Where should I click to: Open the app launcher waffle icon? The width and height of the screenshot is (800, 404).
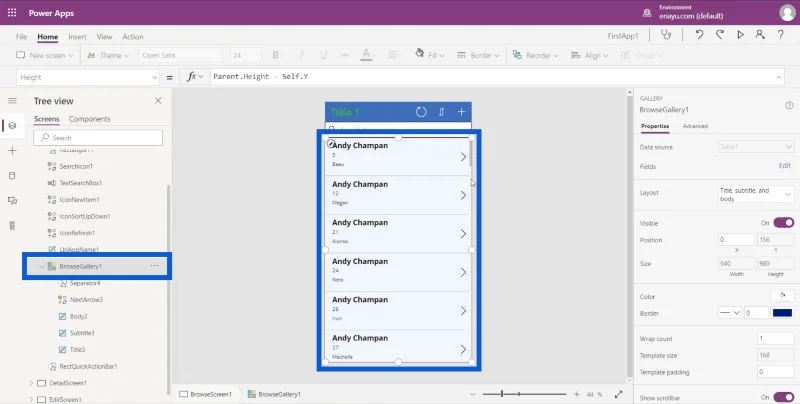[x=12, y=13]
